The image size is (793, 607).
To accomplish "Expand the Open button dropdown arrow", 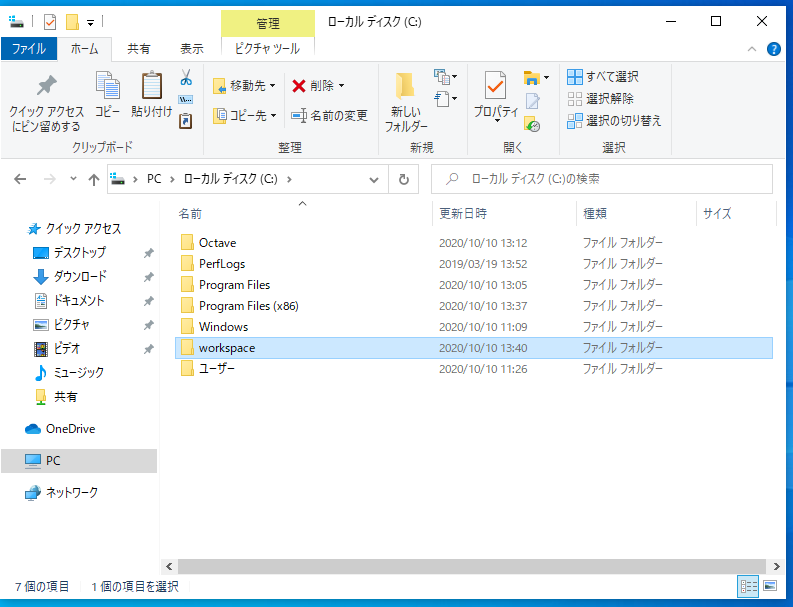I will (546, 77).
